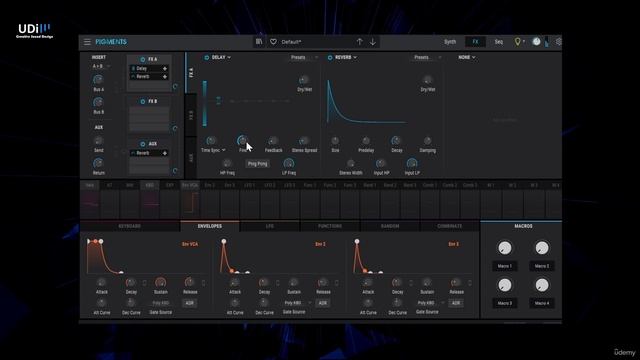This screenshot has height=360, width=640.
Task: Turn the reverb Dry/Wet knob
Action: [427, 80]
